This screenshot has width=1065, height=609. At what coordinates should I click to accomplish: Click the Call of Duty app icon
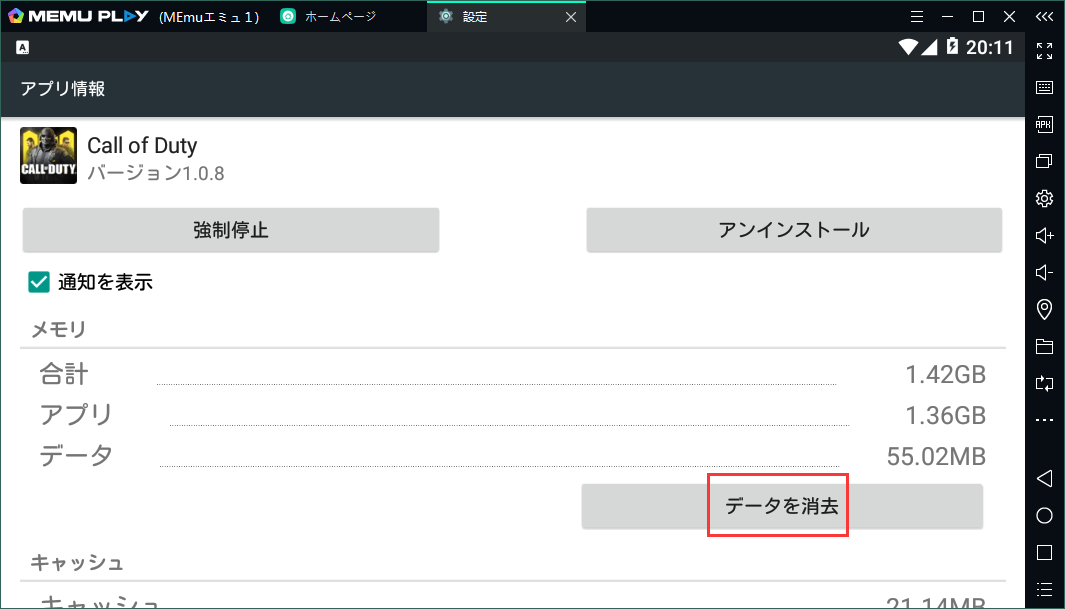[48, 155]
